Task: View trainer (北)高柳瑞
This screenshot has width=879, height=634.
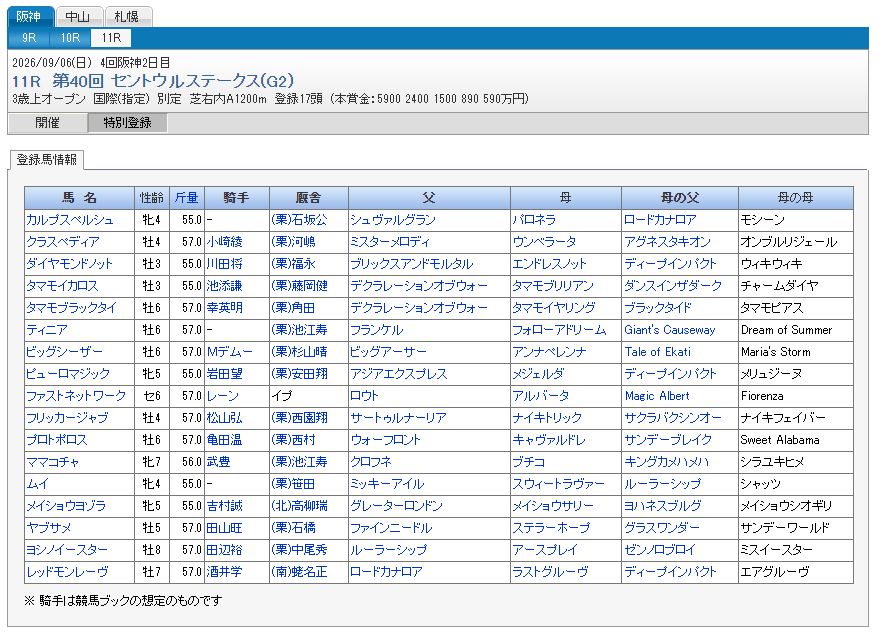Action: coord(299,506)
